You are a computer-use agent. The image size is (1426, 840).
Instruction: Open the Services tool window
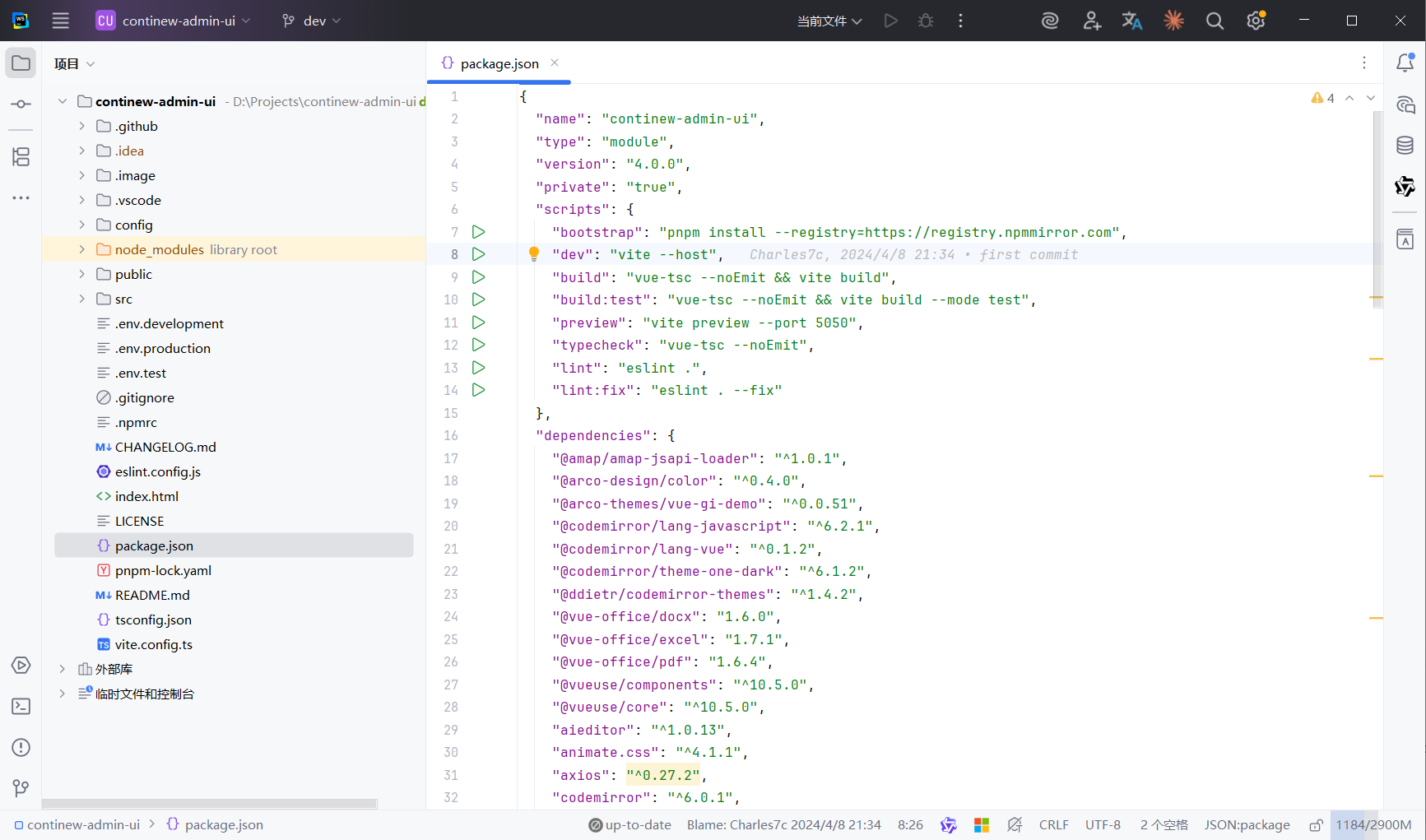21,665
